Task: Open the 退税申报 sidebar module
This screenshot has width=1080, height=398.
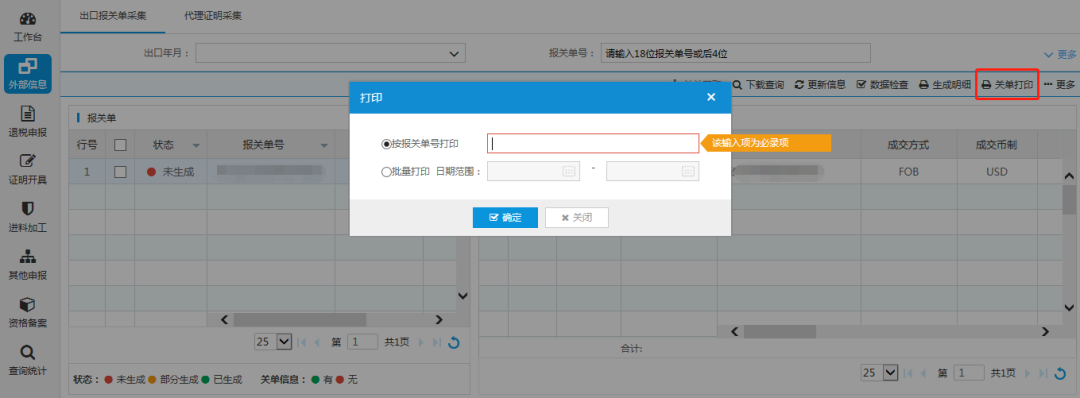Action: [x=28, y=122]
